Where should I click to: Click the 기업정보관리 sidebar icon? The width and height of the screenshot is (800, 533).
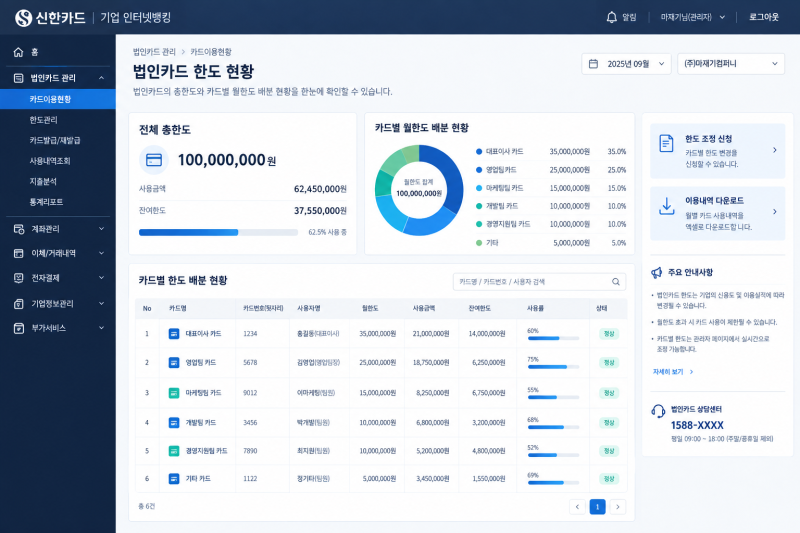click(x=18, y=303)
